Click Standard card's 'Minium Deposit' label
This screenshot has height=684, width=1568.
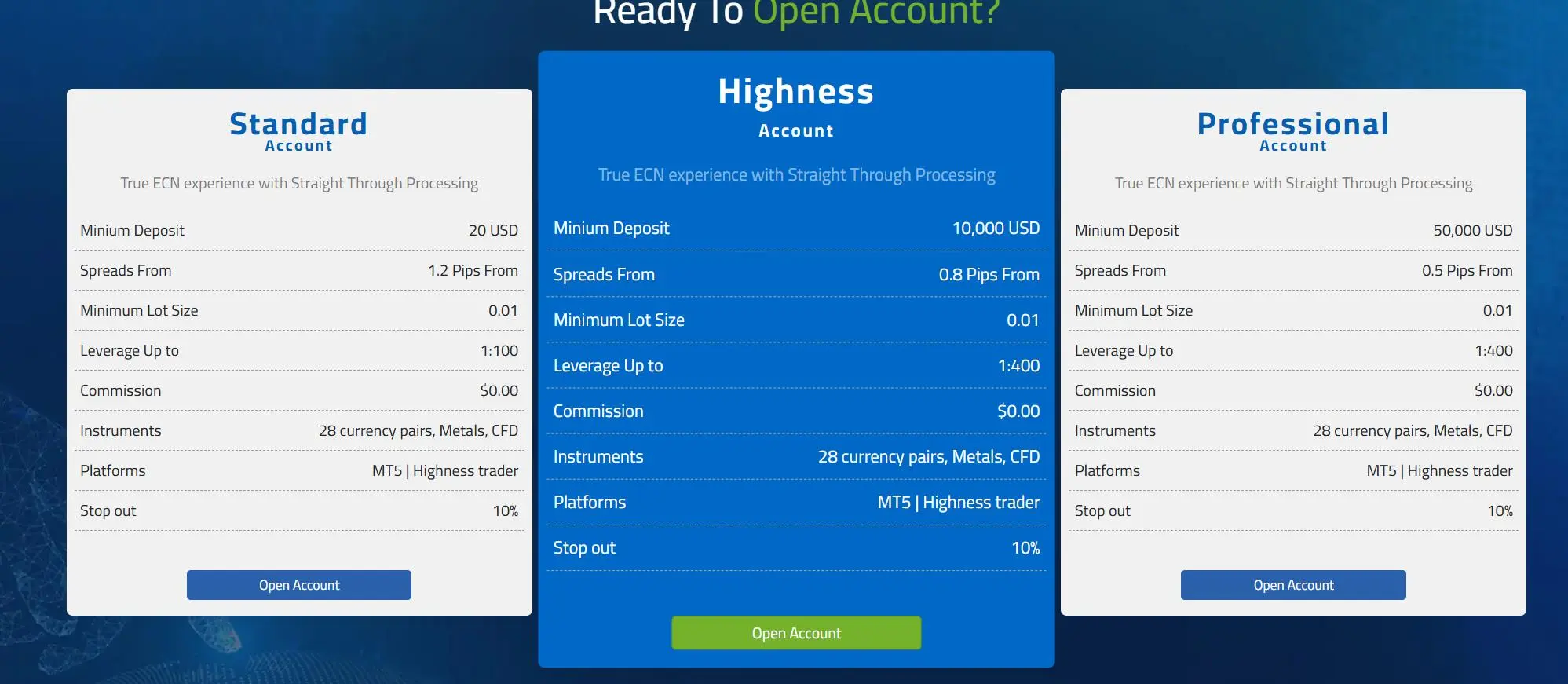[x=132, y=230]
